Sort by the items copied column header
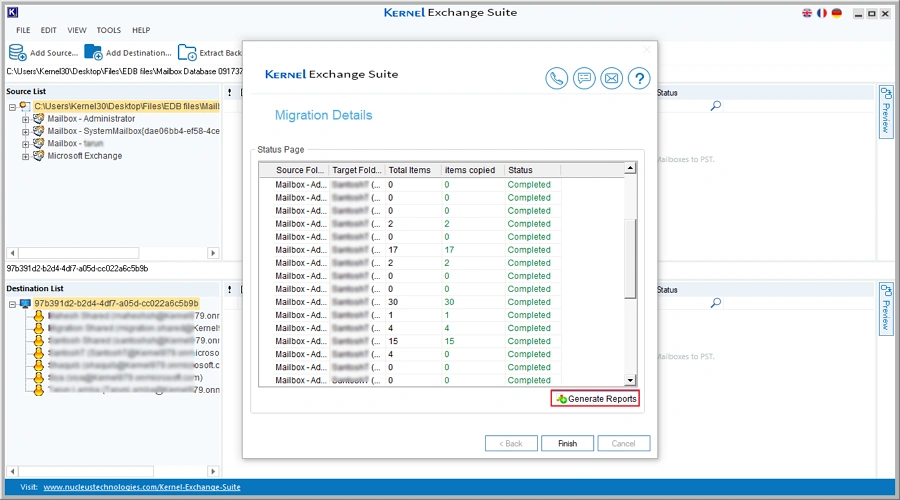Viewport: 900px width, 500px height. pos(471,170)
